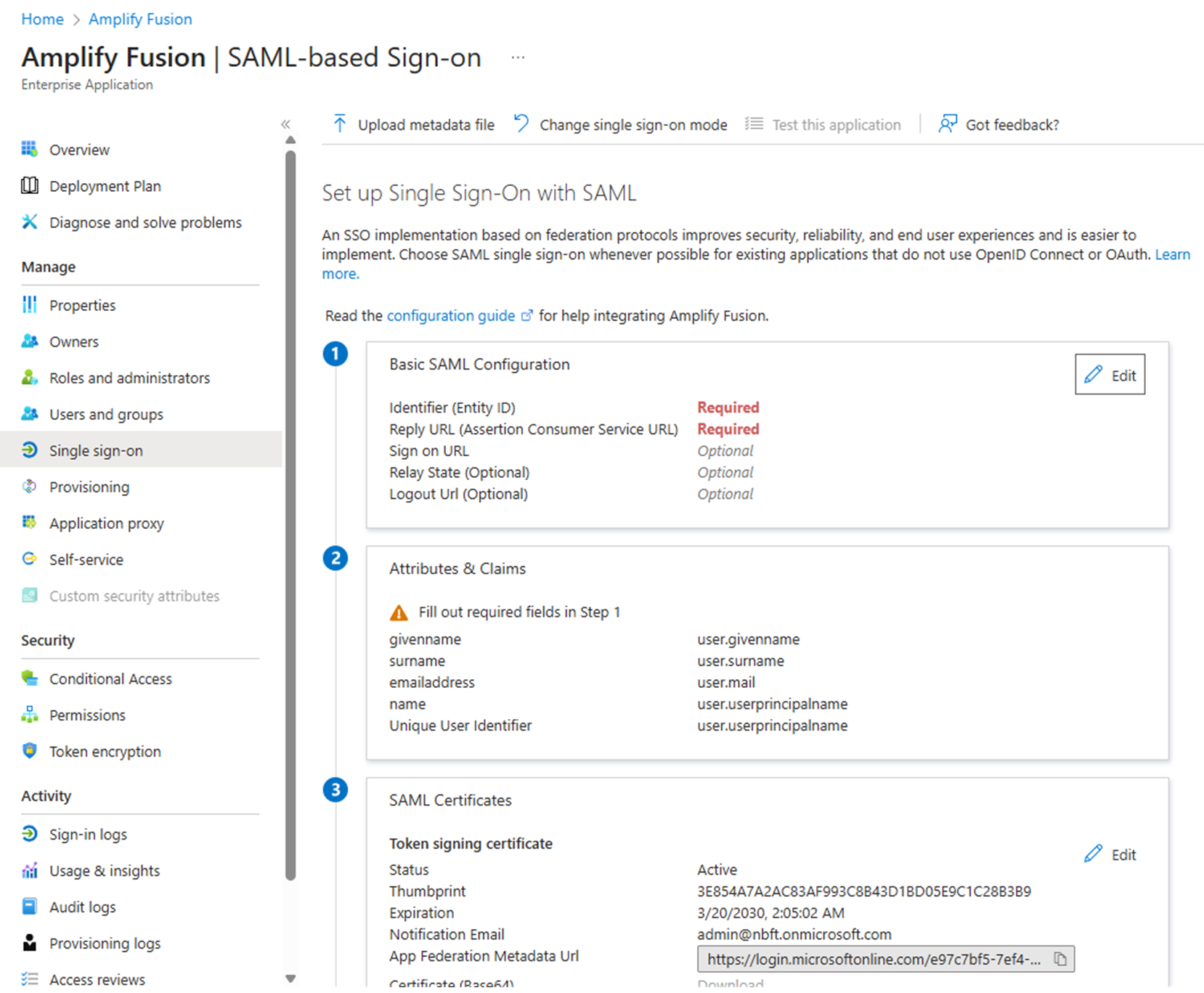Open the Deployment Plan page
The width and height of the screenshot is (1204, 993).
pyautogui.click(x=105, y=186)
